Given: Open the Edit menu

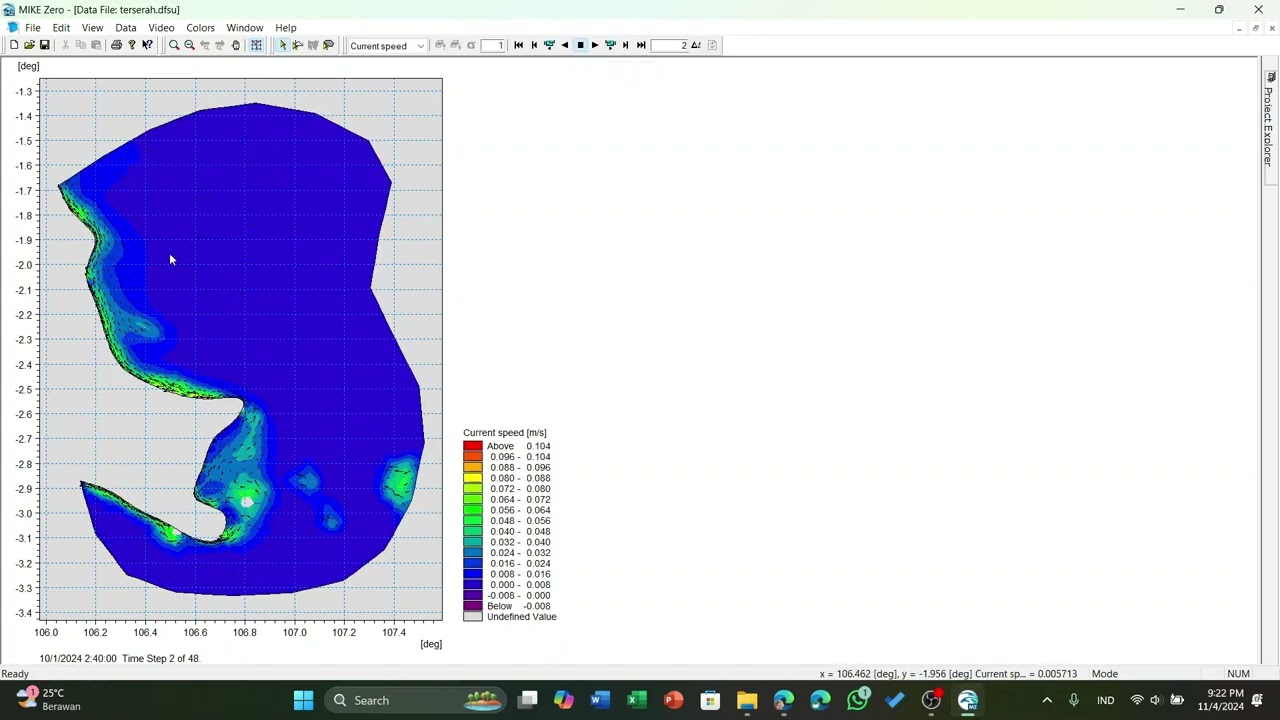Looking at the screenshot, I should pyautogui.click(x=61, y=28).
